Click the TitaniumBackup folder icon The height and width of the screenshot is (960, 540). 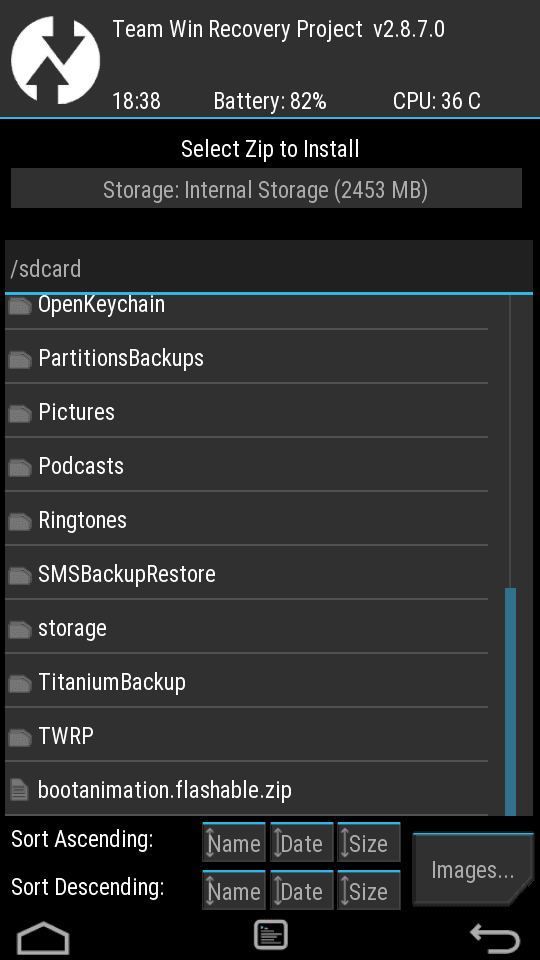point(20,684)
